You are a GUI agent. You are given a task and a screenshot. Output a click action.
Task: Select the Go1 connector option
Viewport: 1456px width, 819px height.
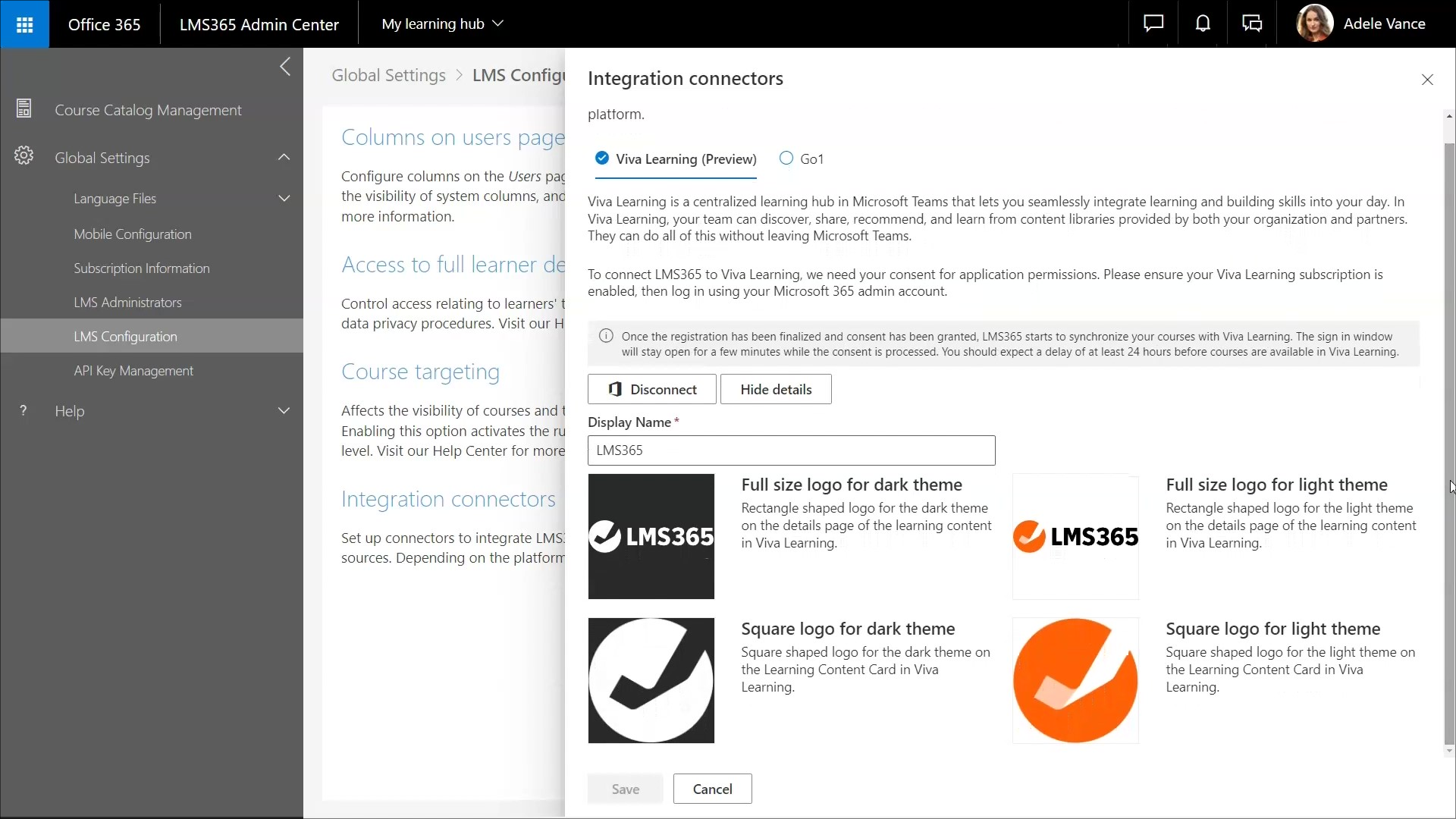[802, 158]
